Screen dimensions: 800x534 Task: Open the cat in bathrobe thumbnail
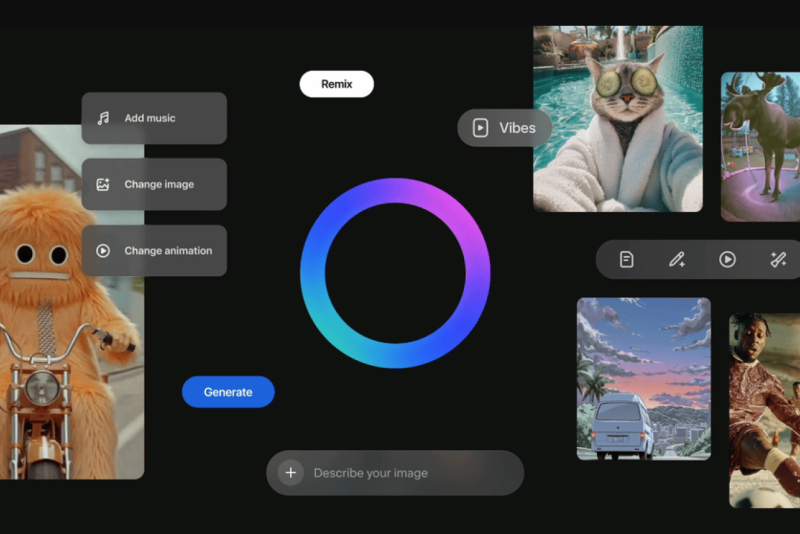[x=618, y=119]
